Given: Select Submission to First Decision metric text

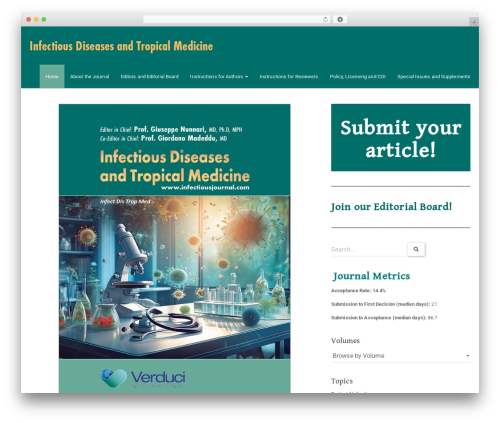Looking at the screenshot, I should tap(384, 304).
